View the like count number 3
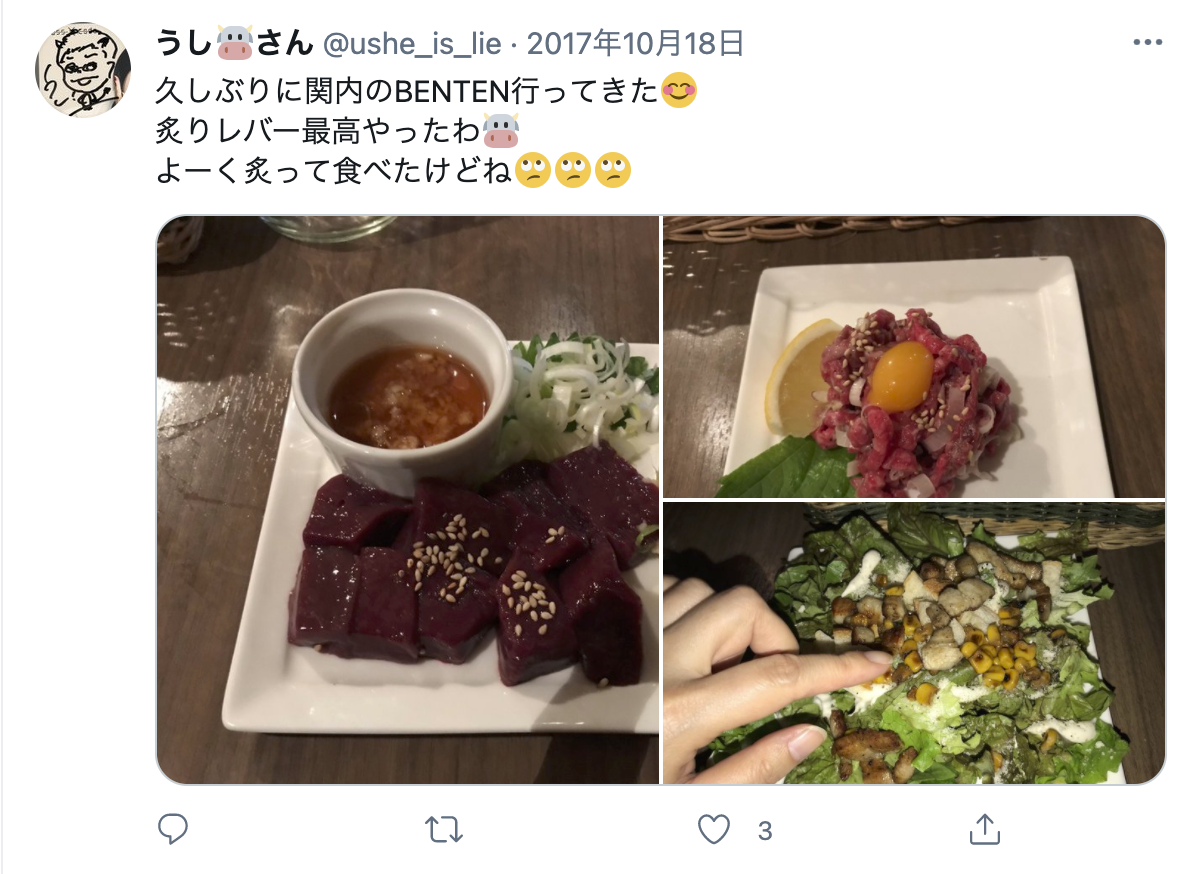This screenshot has height=874, width=1193. pyautogui.click(x=765, y=831)
